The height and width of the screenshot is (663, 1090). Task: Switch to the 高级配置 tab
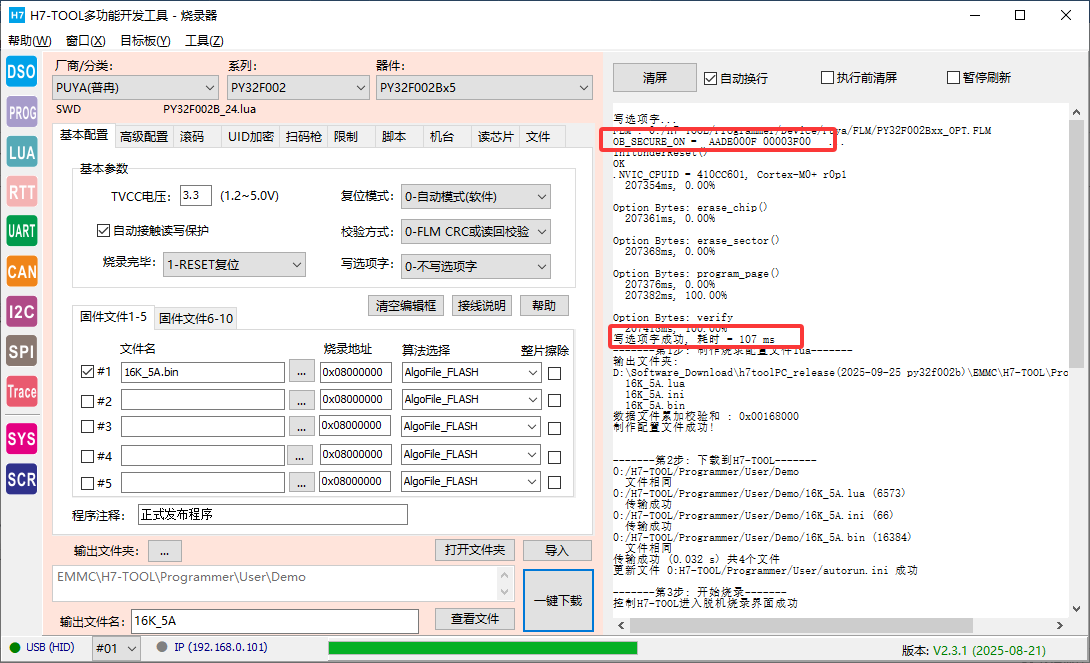tap(144, 136)
